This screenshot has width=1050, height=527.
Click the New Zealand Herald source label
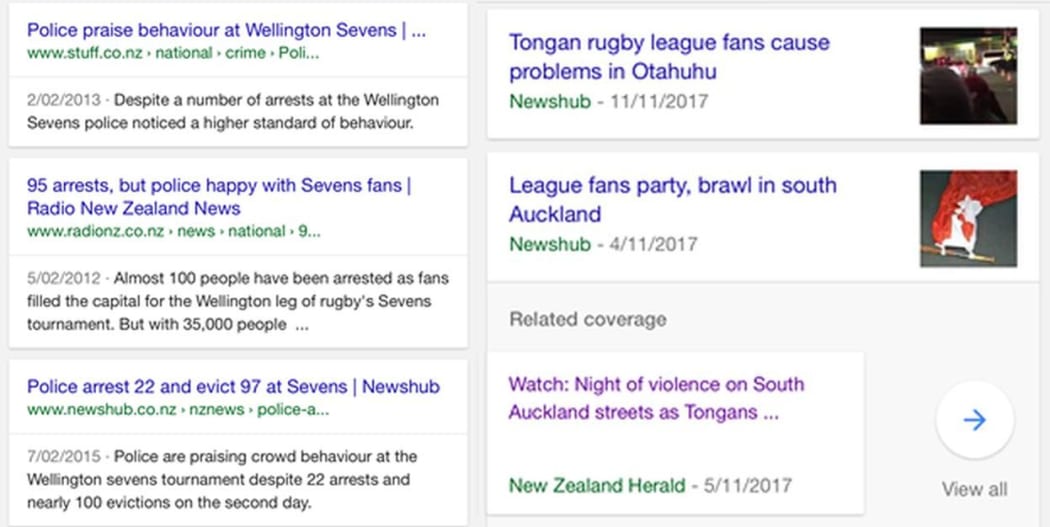pos(597,486)
